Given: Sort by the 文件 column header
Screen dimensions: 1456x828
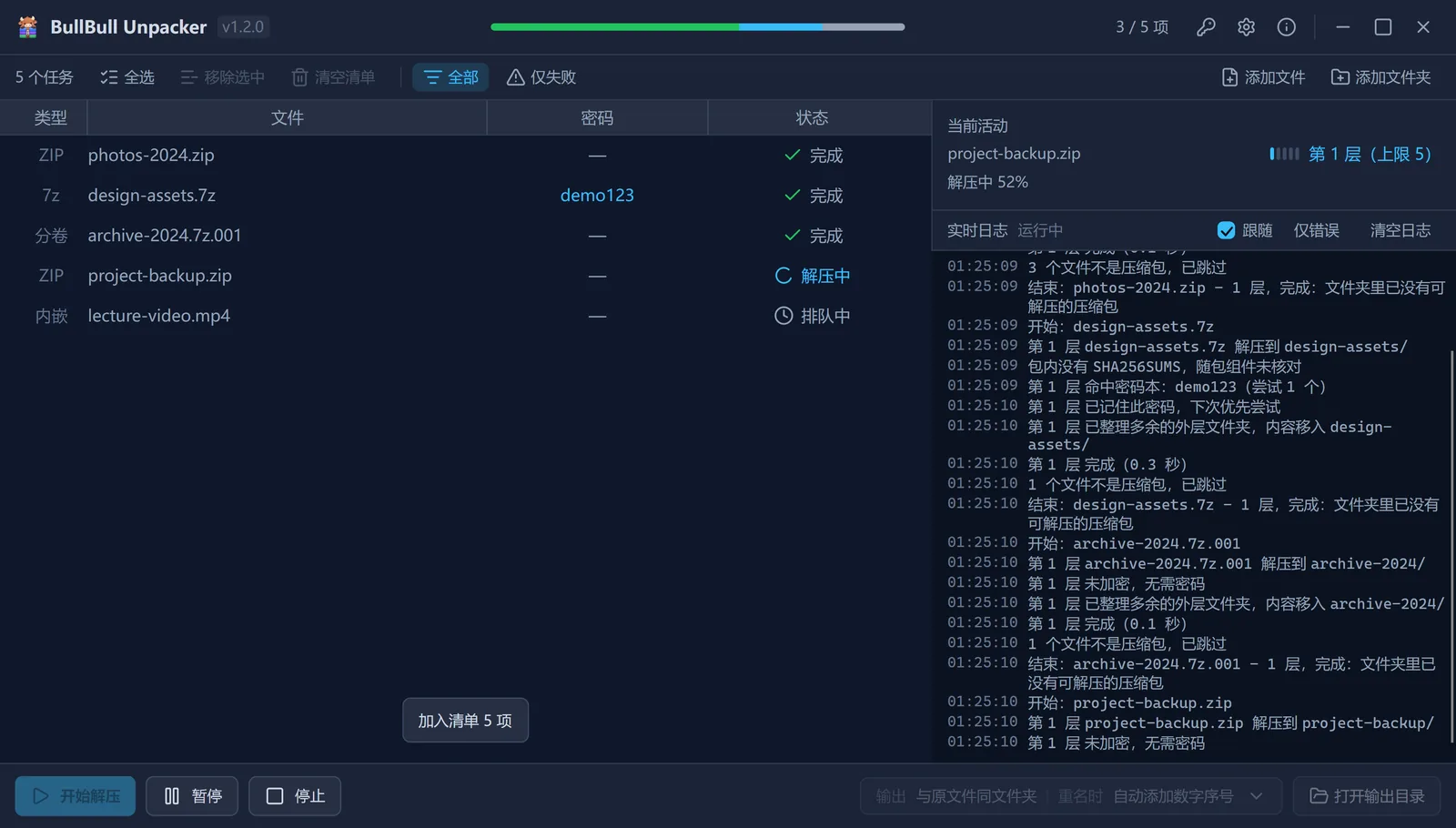Looking at the screenshot, I should point(287,117).
